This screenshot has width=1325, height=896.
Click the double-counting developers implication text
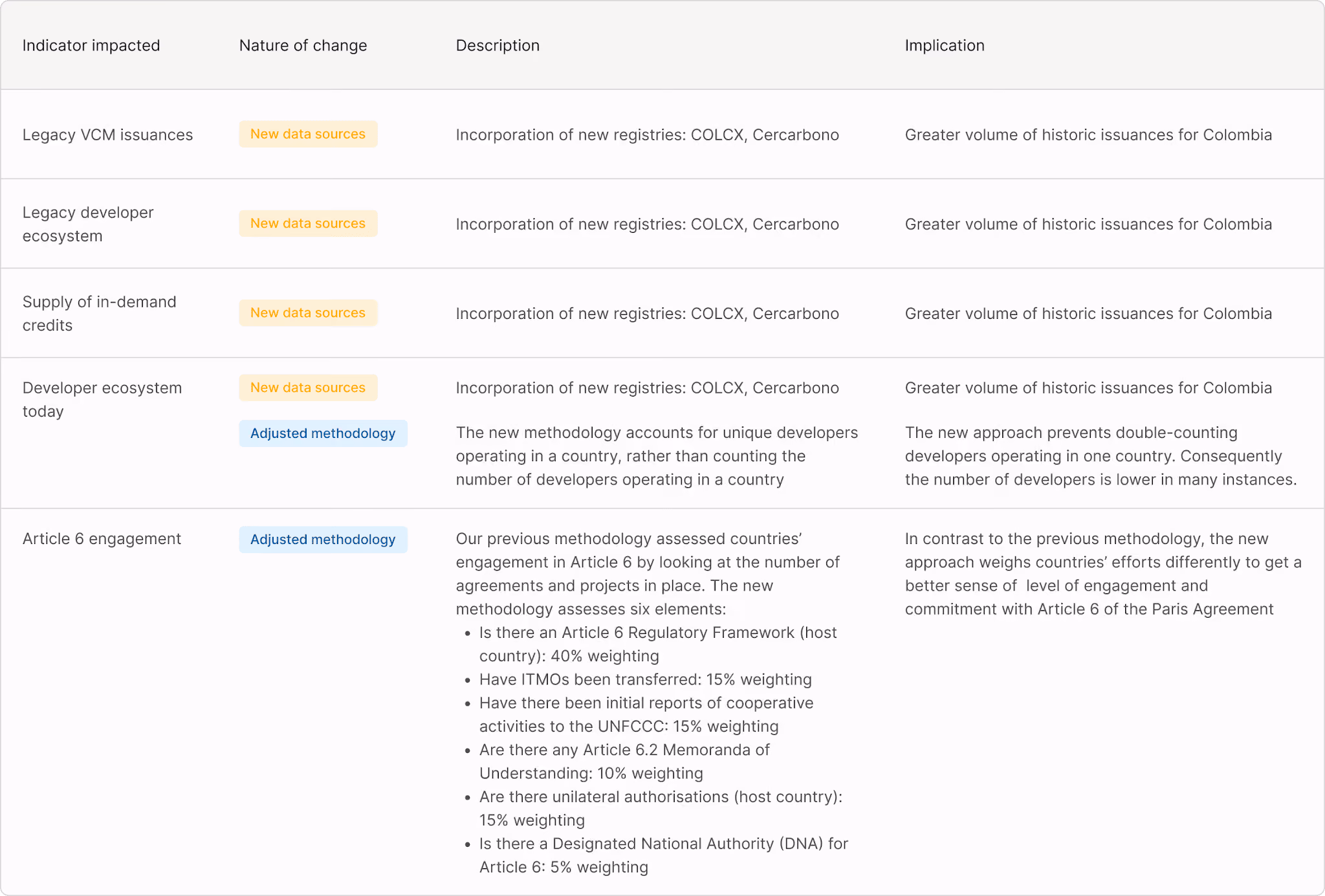coord(1101,456)
